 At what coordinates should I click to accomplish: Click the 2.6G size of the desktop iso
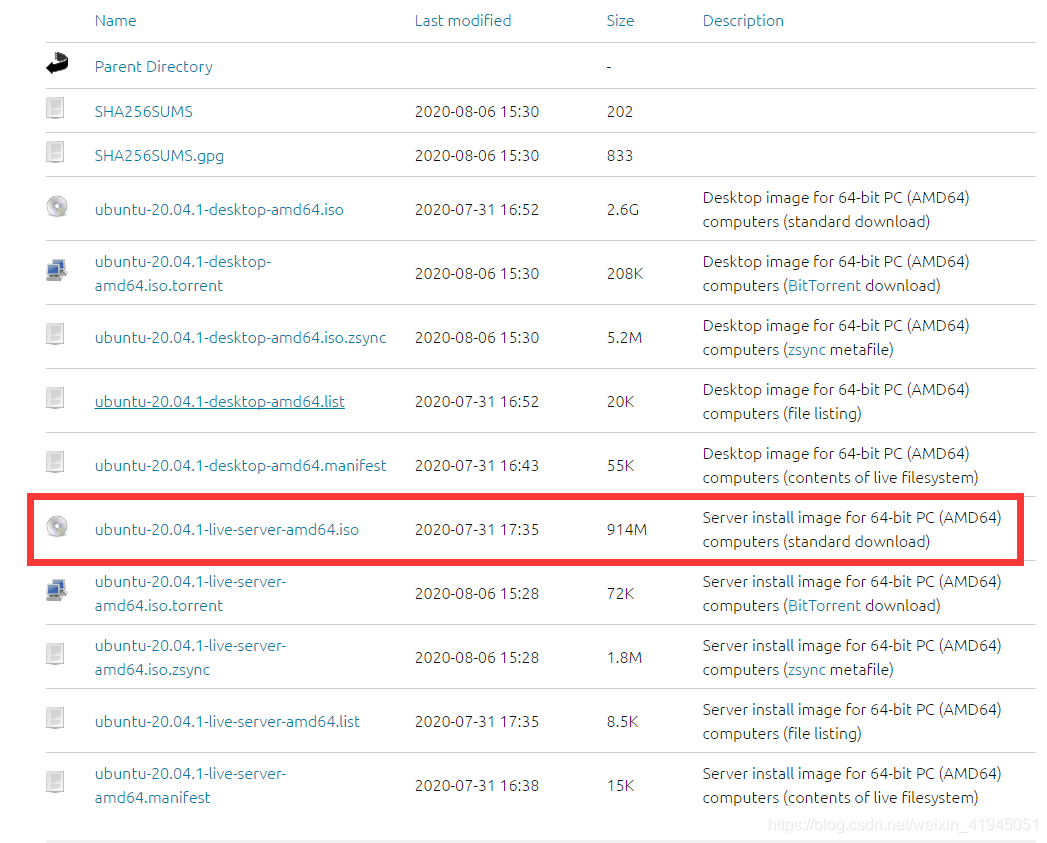click(622, 210)
